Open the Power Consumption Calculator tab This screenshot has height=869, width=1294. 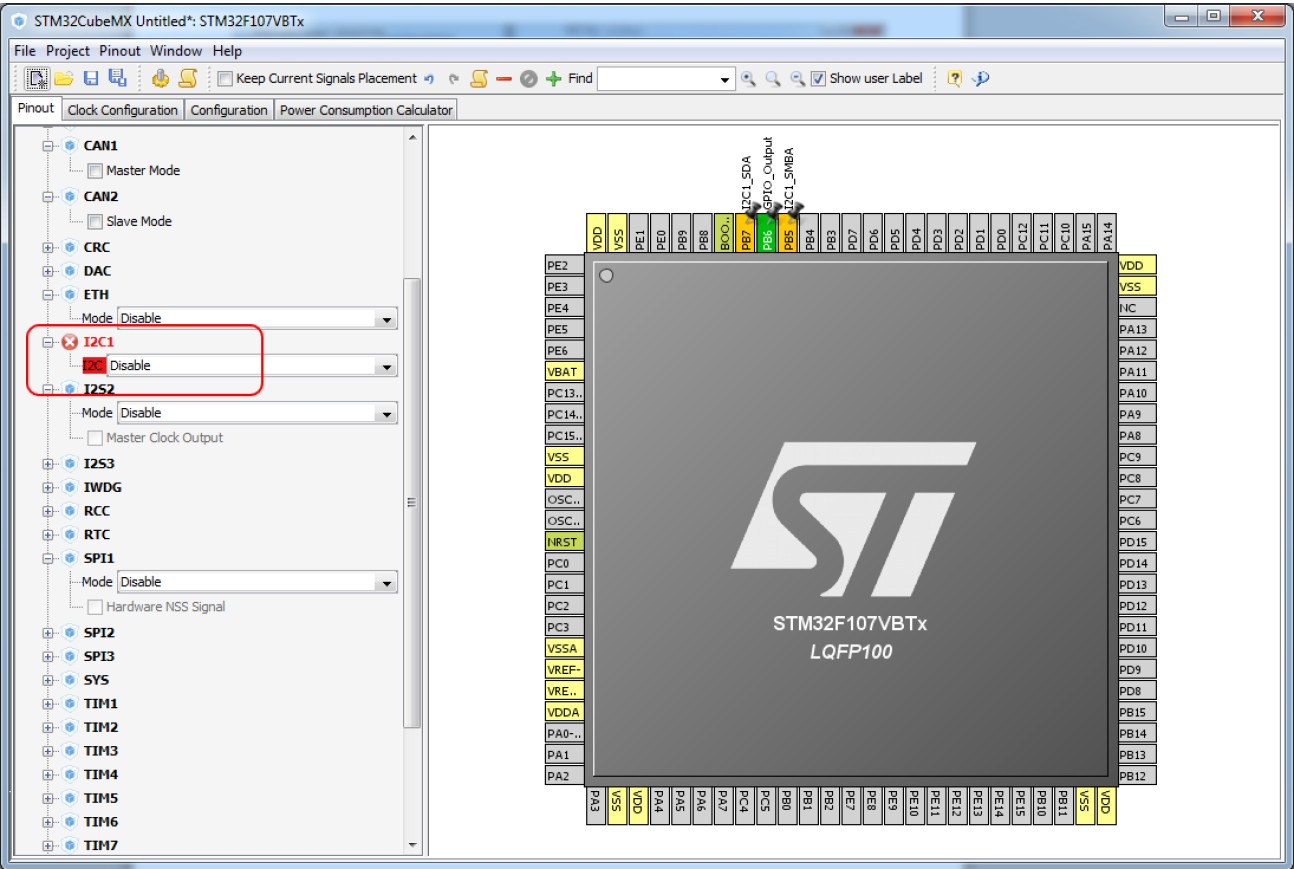pyautogui.click(x=365, y=110)
